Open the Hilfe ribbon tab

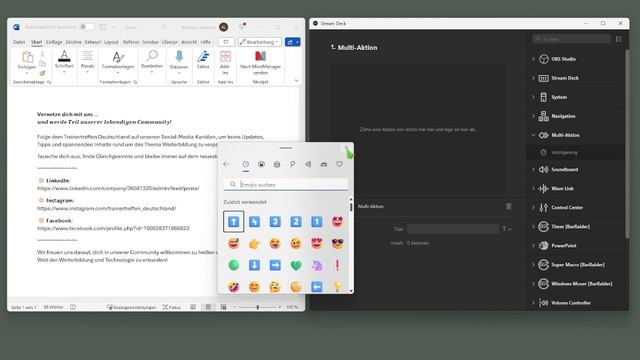206,42
